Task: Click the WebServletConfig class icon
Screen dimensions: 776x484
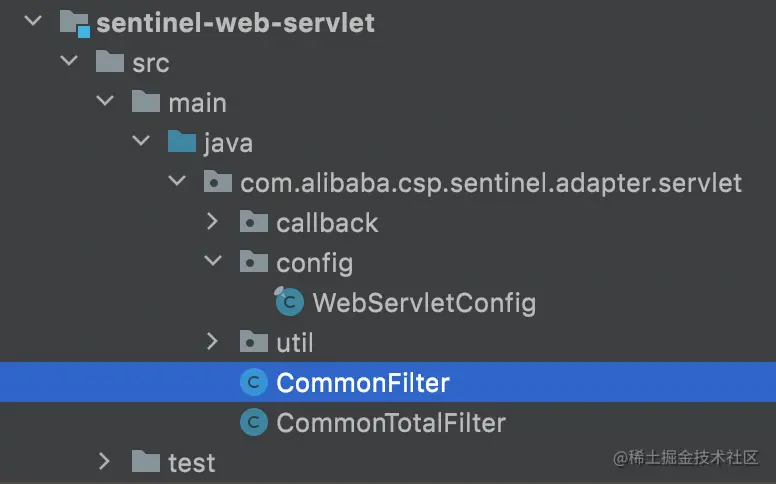Action: pos(290,302)
